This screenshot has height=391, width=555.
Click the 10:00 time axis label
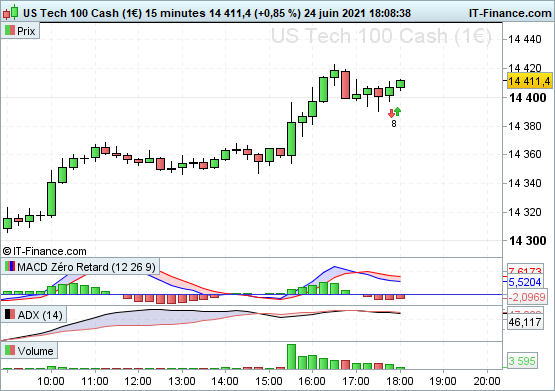(x=51, y=381)
